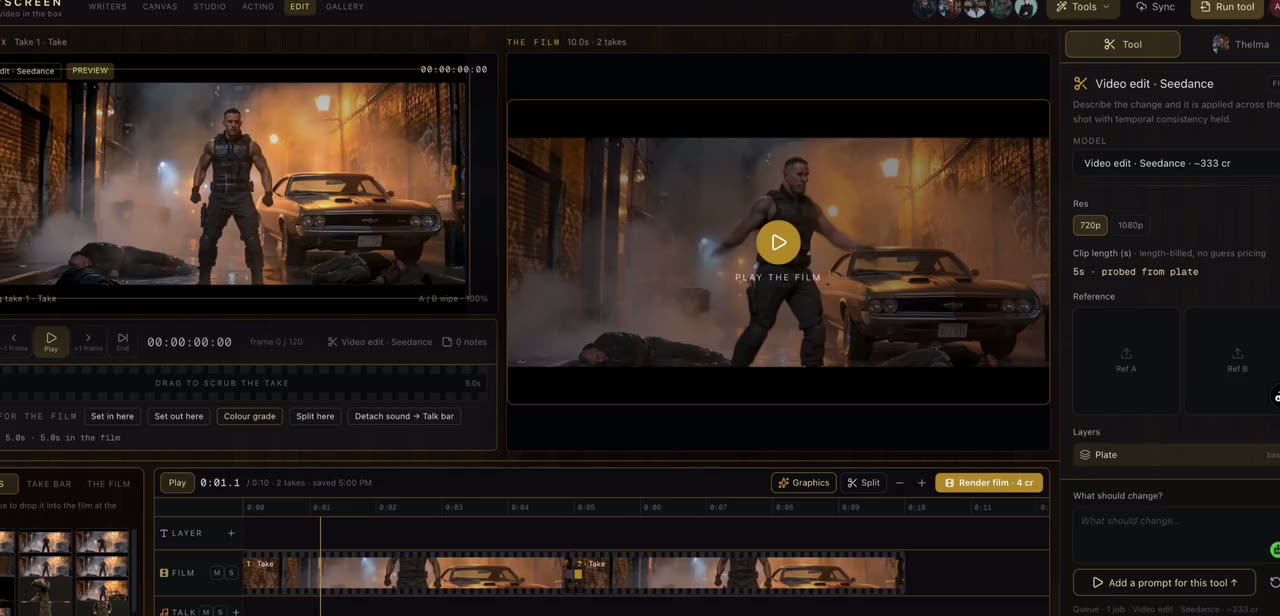The width and height of the screenshot is (1280, 616).
Task: Click Render film button
Action: (989, 483)
